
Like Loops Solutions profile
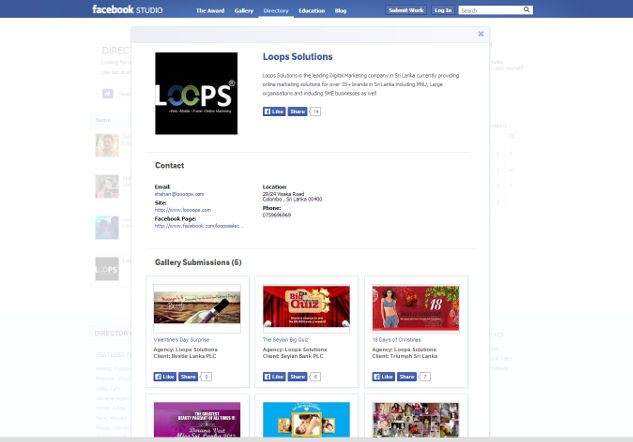tap(274, 111)
